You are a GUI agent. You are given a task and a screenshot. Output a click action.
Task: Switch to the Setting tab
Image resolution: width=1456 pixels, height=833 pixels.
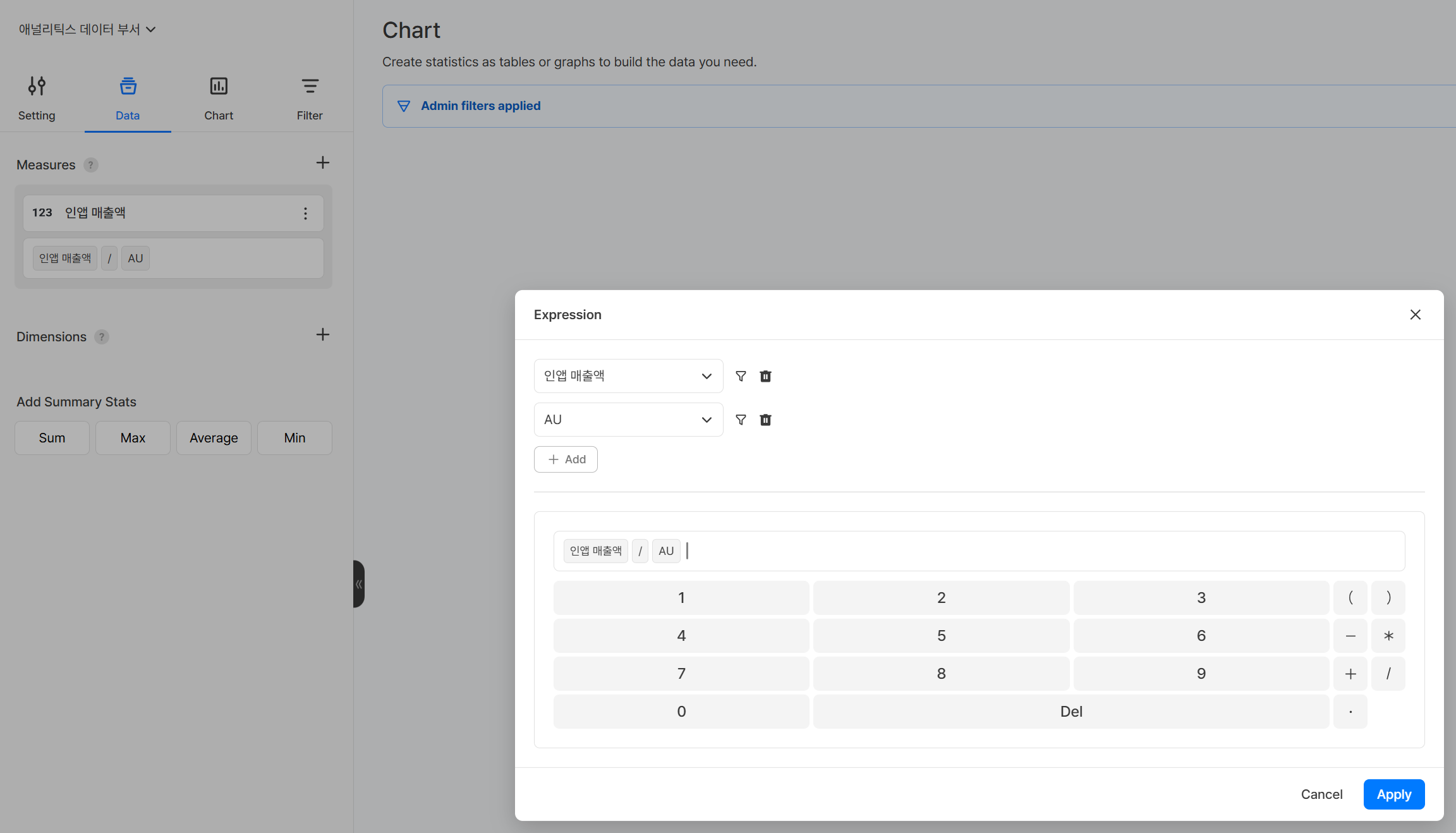tap(37, 99)
